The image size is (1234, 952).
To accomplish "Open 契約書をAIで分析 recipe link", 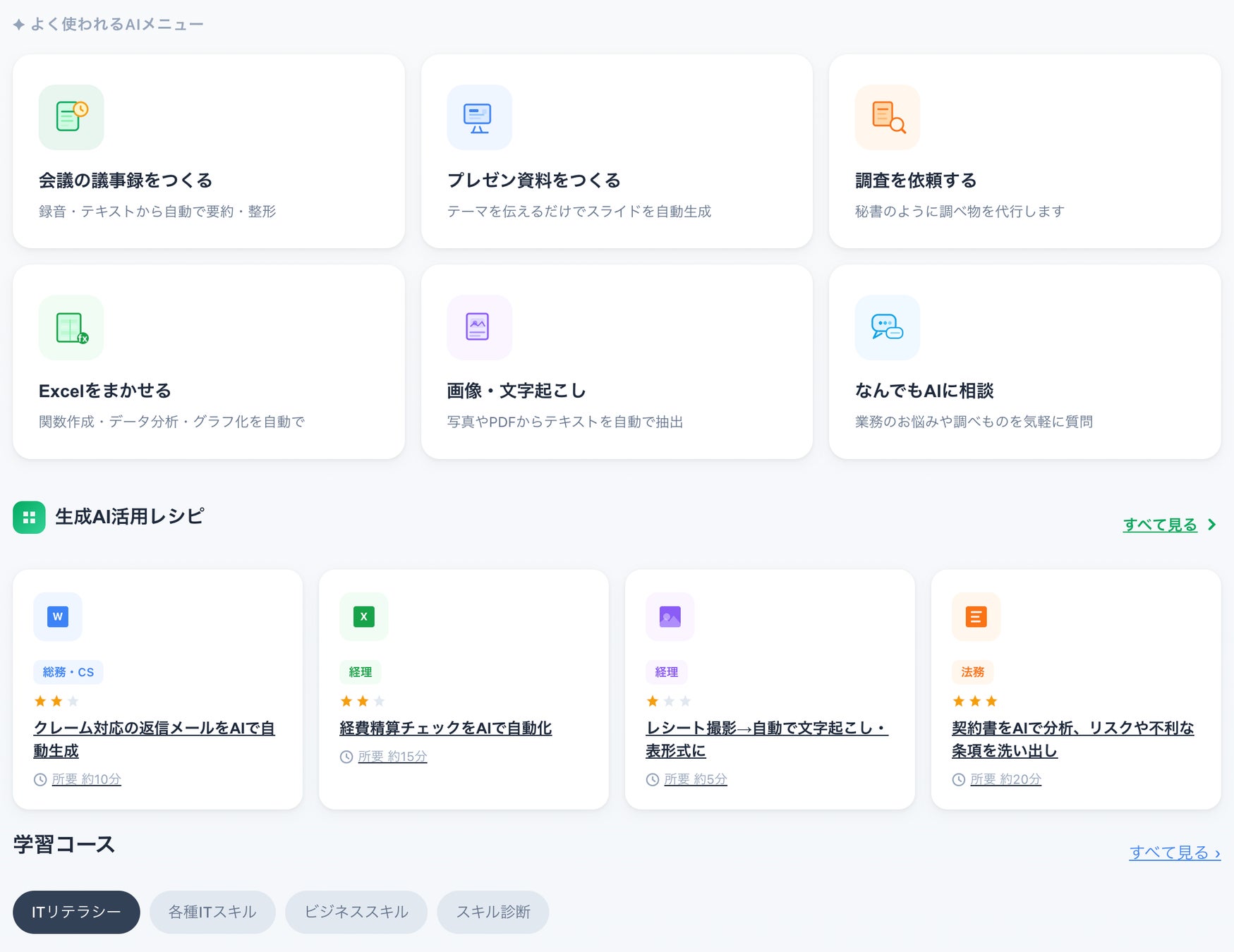I will tap(1073, 739).
